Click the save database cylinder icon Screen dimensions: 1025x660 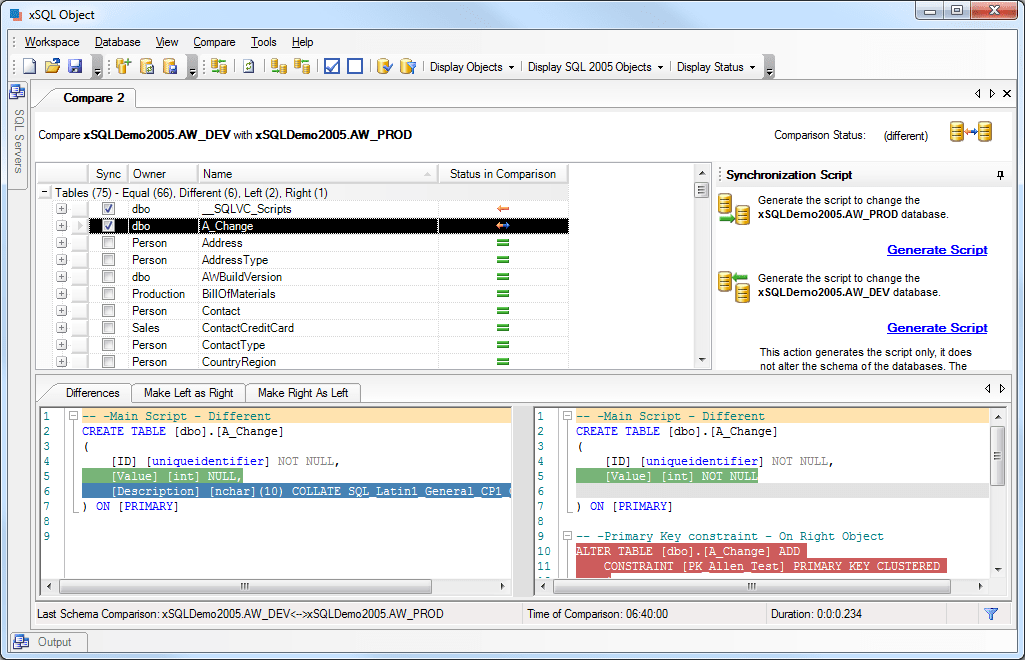[x=170, y=66]
